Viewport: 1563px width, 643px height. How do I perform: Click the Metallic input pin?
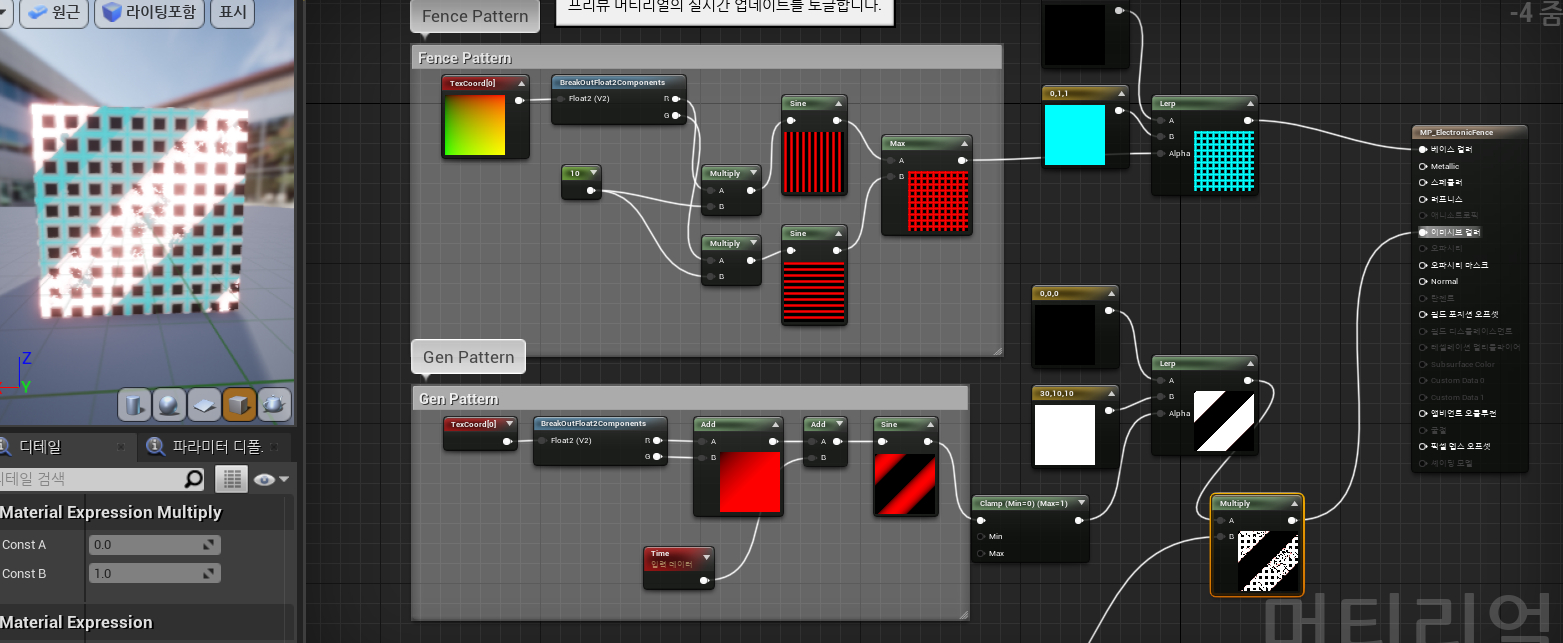pyautogui.click(x=1423, y=166)
